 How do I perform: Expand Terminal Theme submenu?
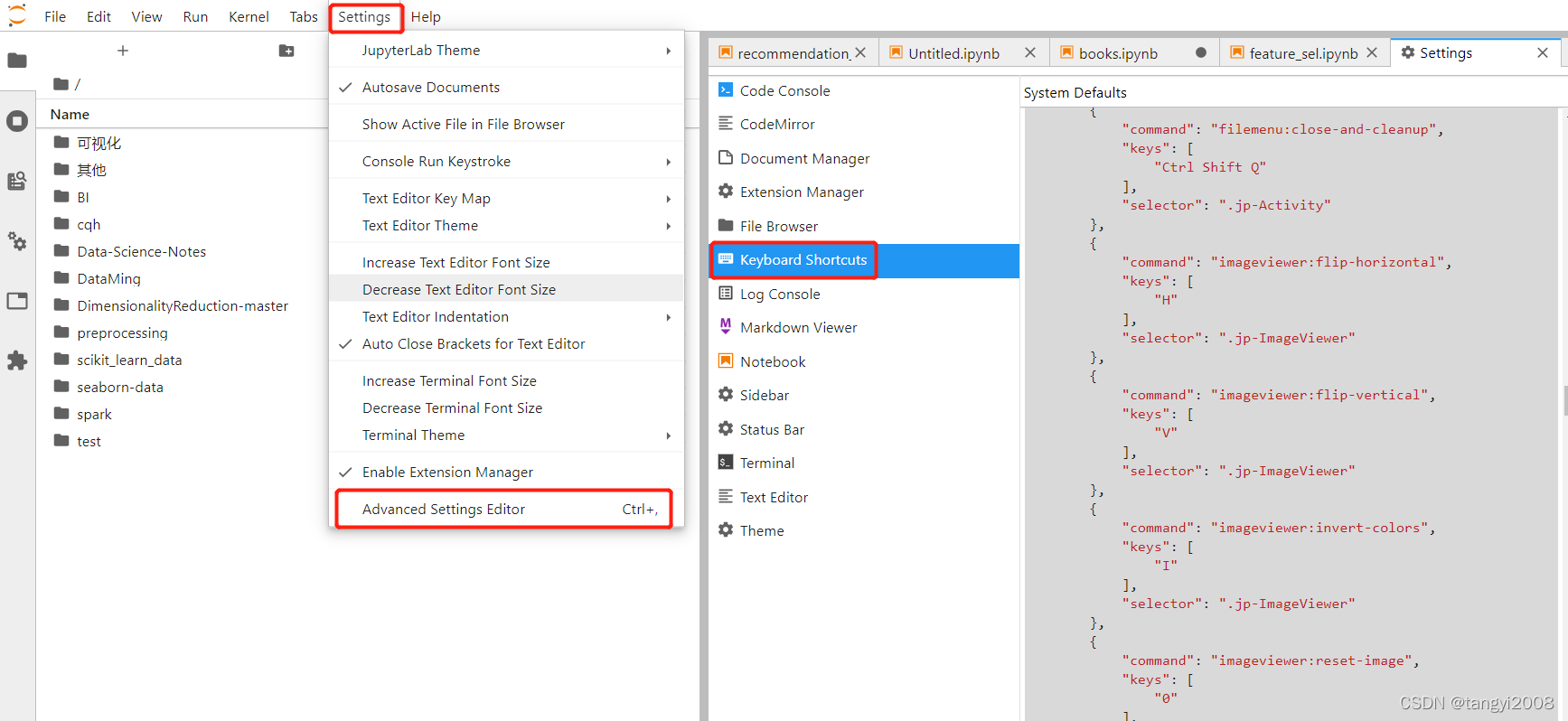coord(506,435)
